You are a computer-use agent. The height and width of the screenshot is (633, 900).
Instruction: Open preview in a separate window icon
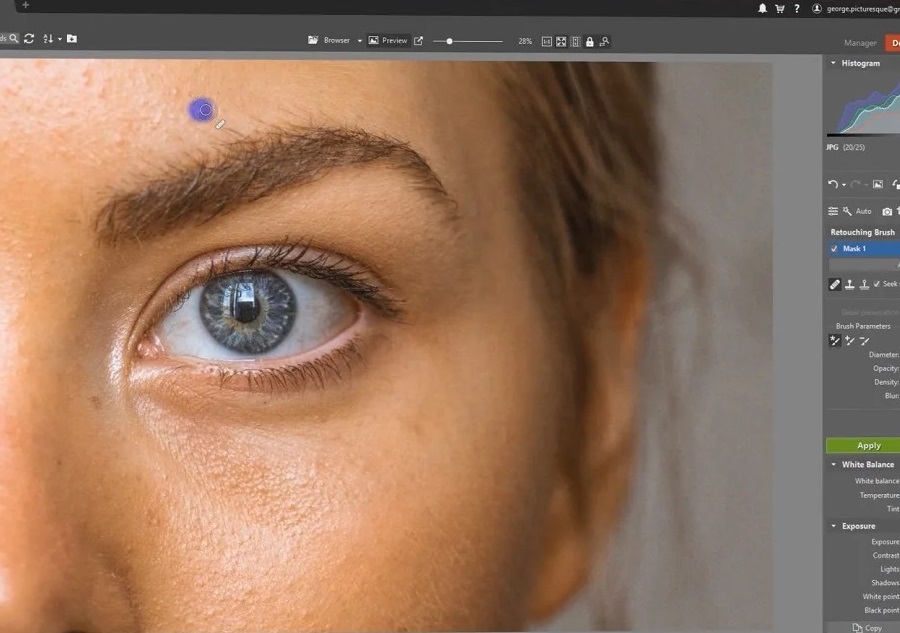[418, 41]
